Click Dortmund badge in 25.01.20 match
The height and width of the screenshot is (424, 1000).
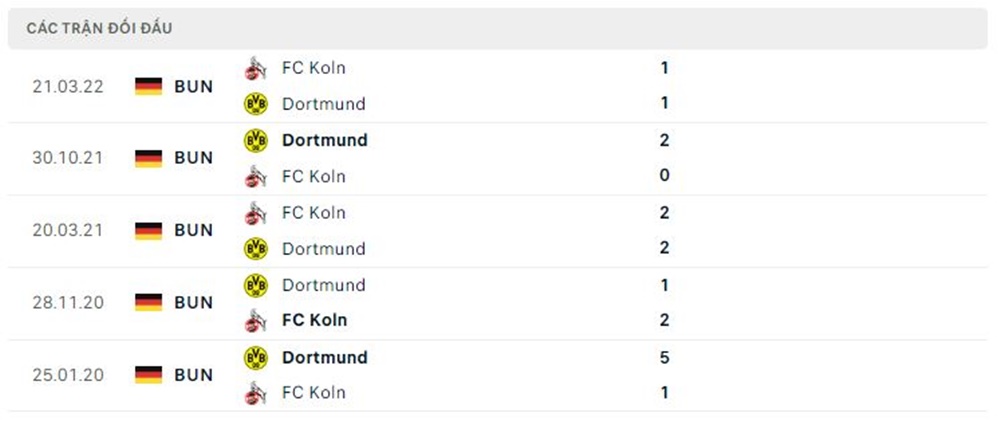[256, 357]
